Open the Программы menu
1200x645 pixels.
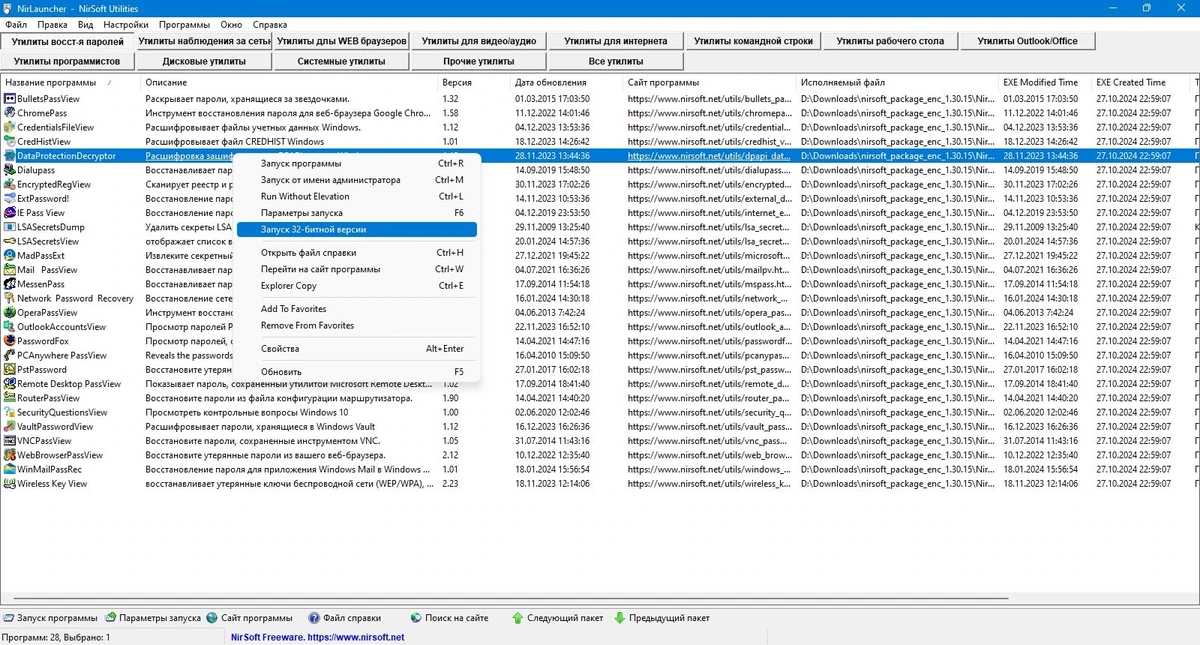(x=184, y=24)
